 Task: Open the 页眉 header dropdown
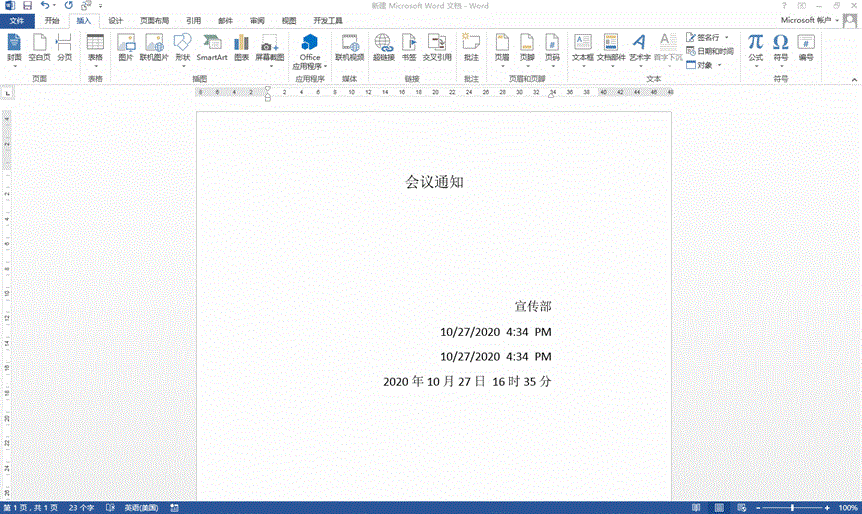501,50
